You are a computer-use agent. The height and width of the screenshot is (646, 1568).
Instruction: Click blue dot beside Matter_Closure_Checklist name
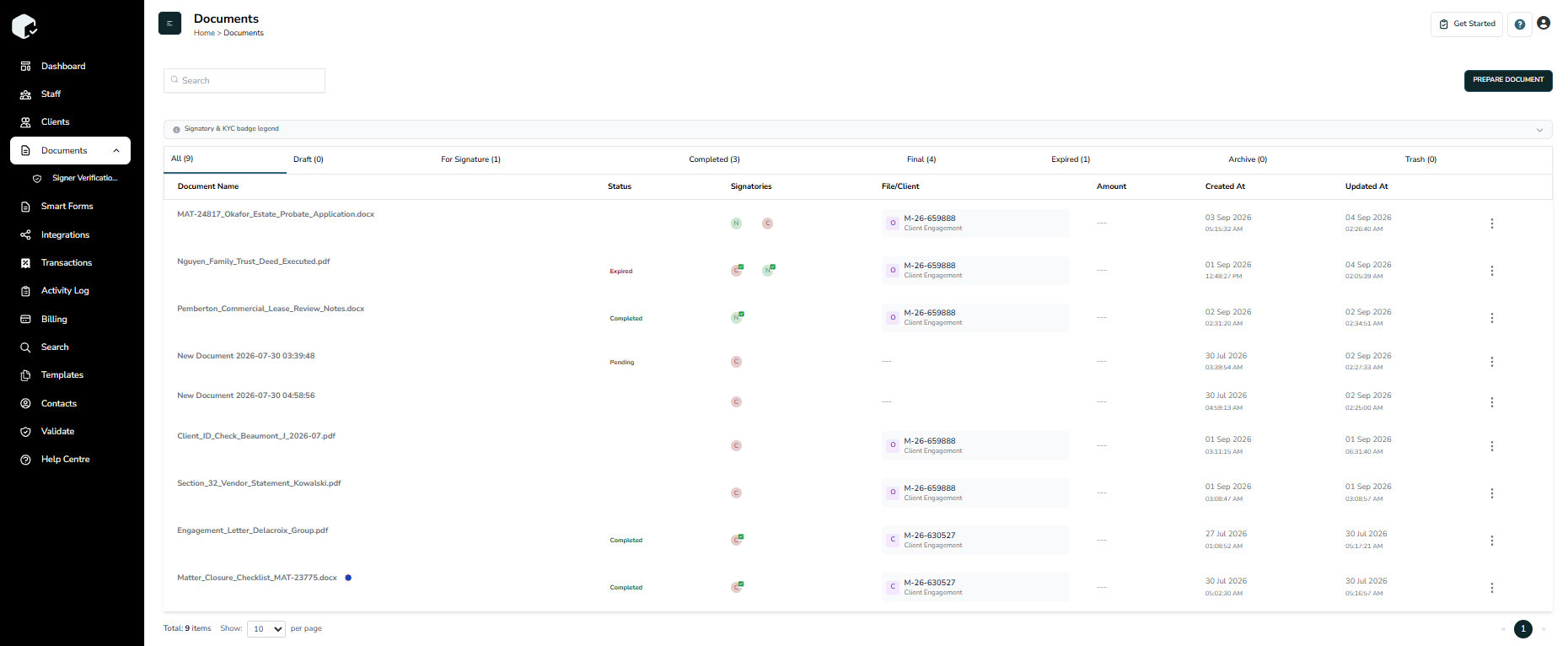coord(348,578)
